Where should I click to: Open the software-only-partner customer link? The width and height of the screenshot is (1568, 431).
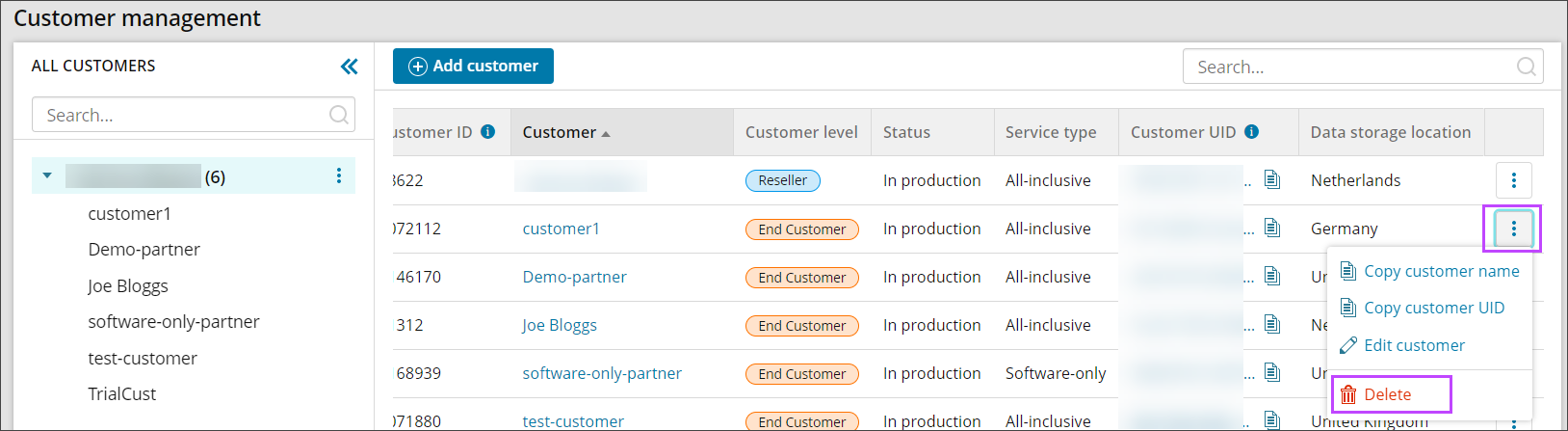[x=602, y=373]
